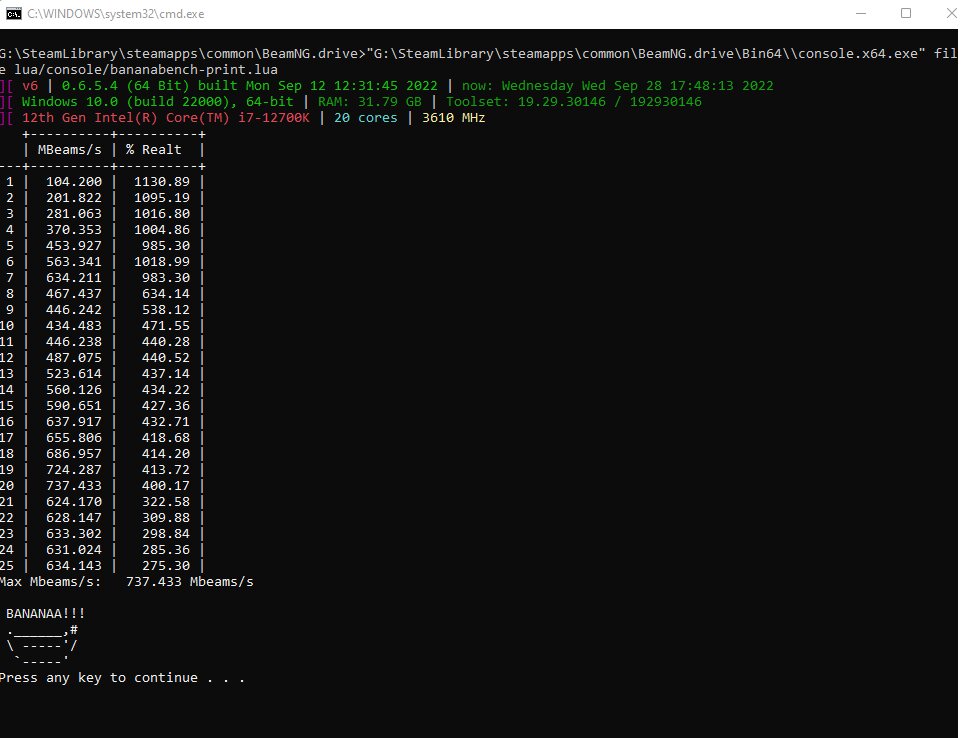The height and width of the screenshot is (738, 961).
Task: Click the value 201.822 in row 2
Action: pyautogui.click(x=74, y=197)
